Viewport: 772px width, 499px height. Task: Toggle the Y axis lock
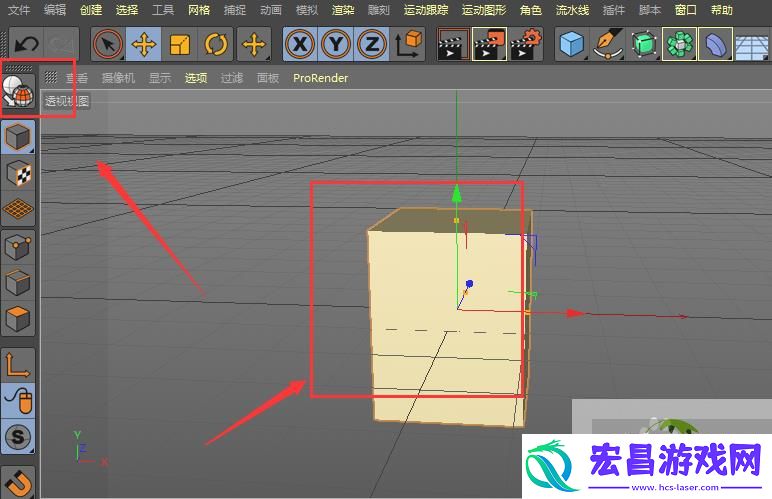coord(336,45)
